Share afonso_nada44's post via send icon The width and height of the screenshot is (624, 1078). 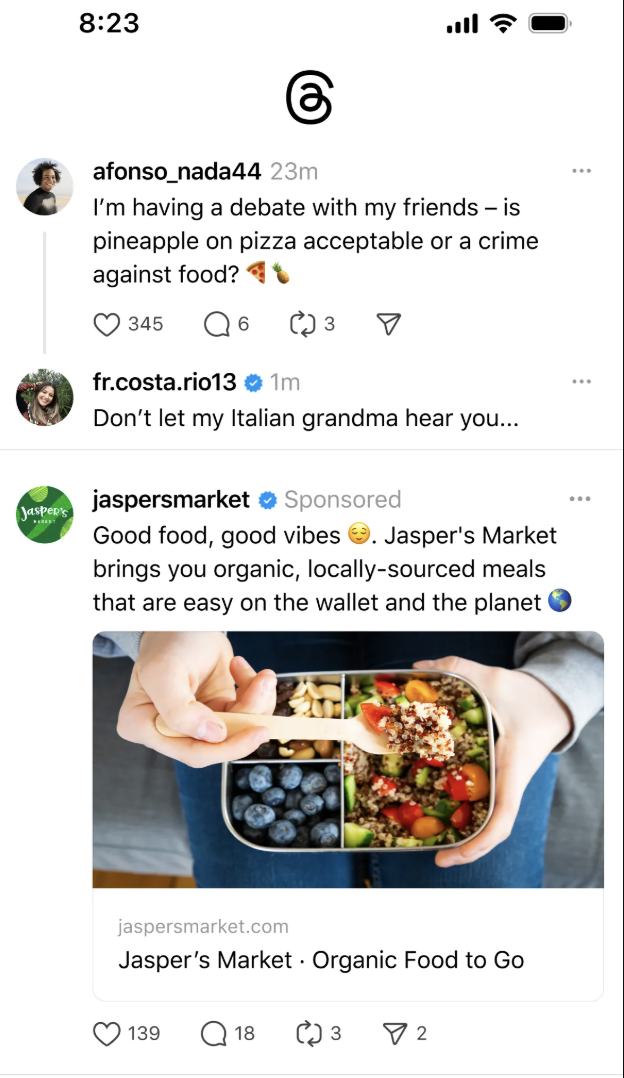pyautogui.click(x=389, y=324)
